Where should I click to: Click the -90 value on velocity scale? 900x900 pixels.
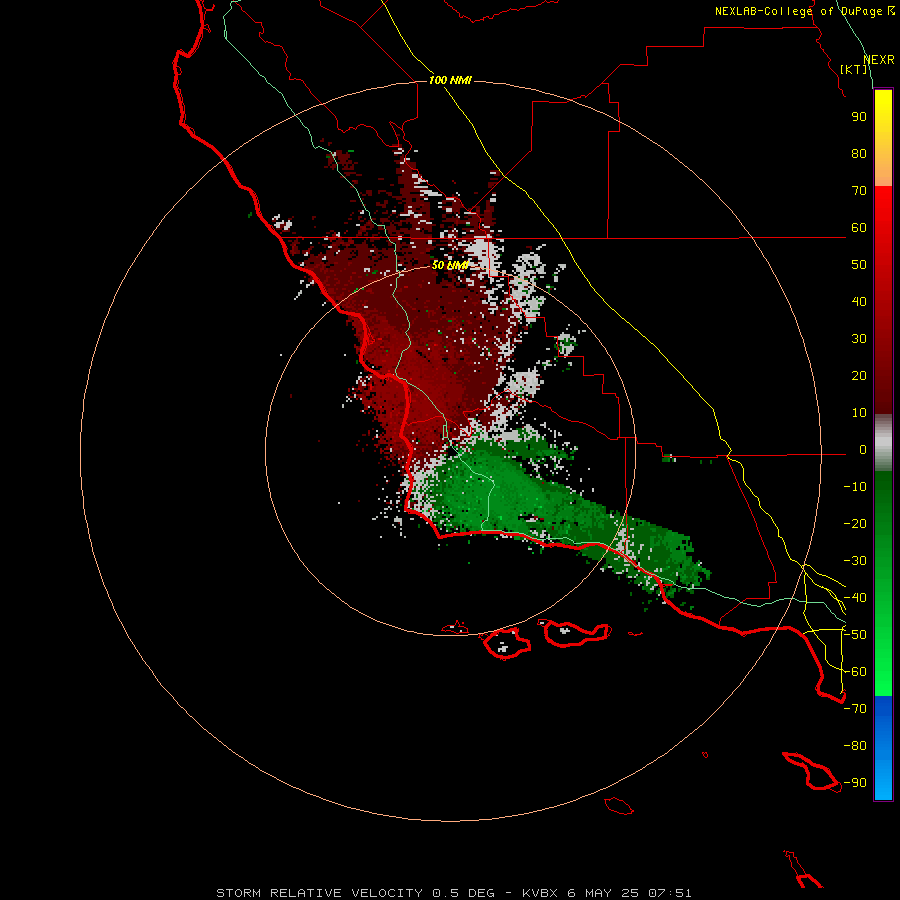855,783
